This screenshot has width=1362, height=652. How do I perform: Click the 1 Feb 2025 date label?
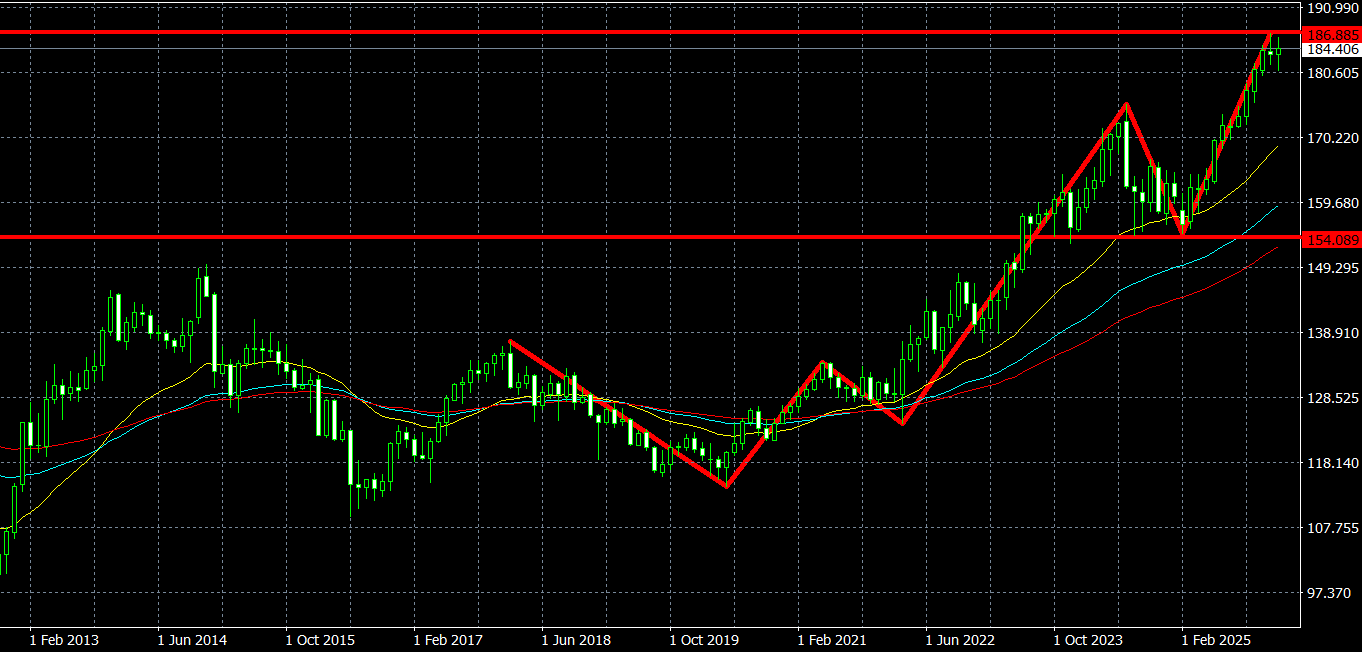pyautogui.click(x=1216, y=639)
